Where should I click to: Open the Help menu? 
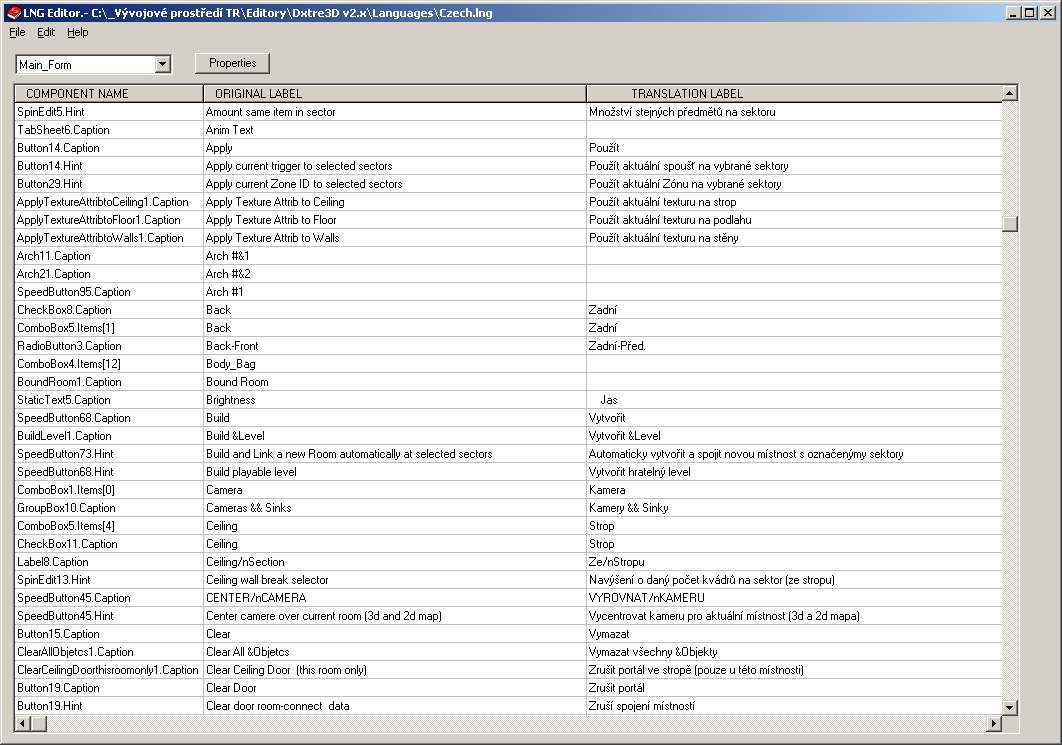pos(77,32)
